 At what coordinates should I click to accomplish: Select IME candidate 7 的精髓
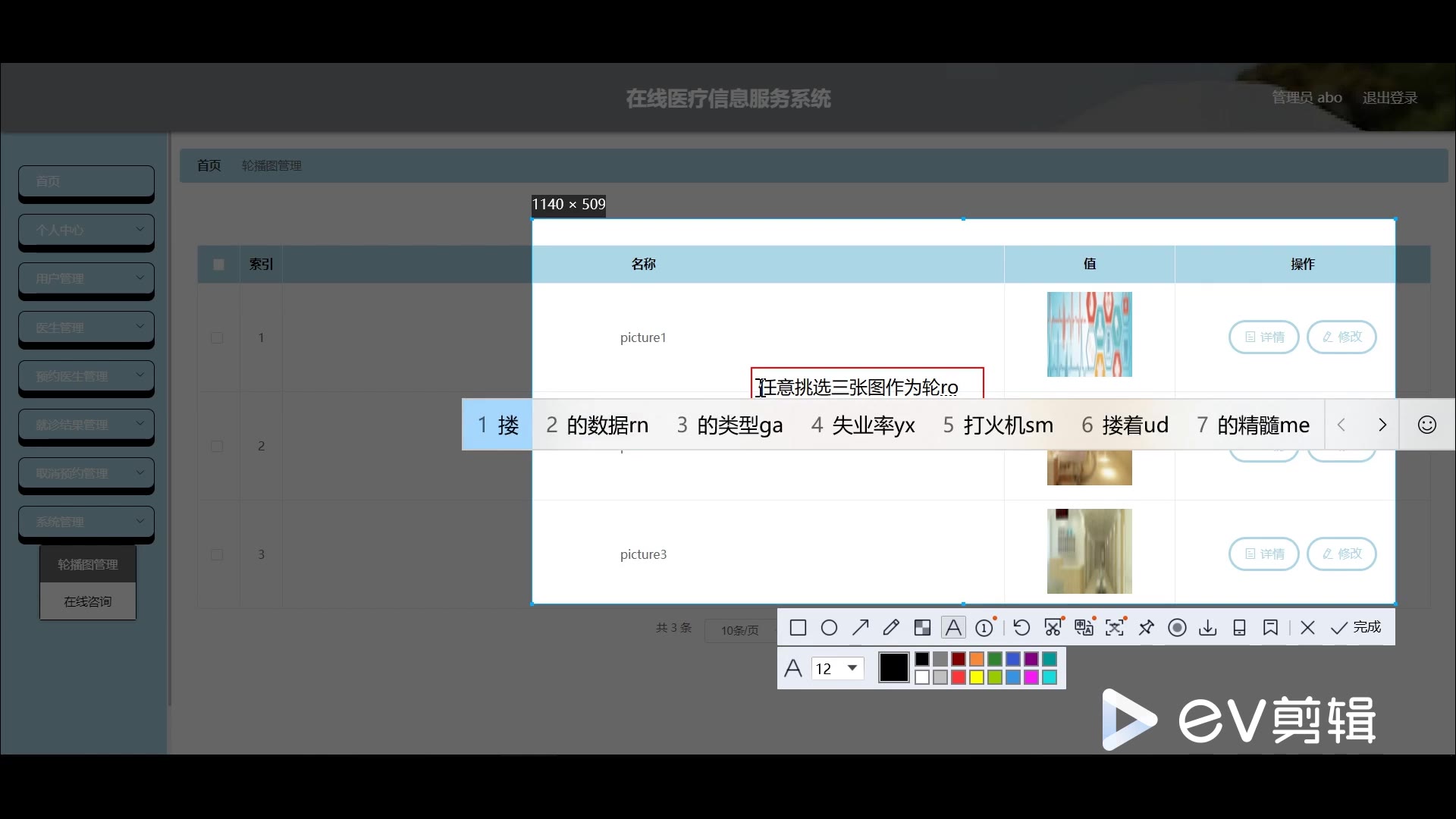[1253, 425]
